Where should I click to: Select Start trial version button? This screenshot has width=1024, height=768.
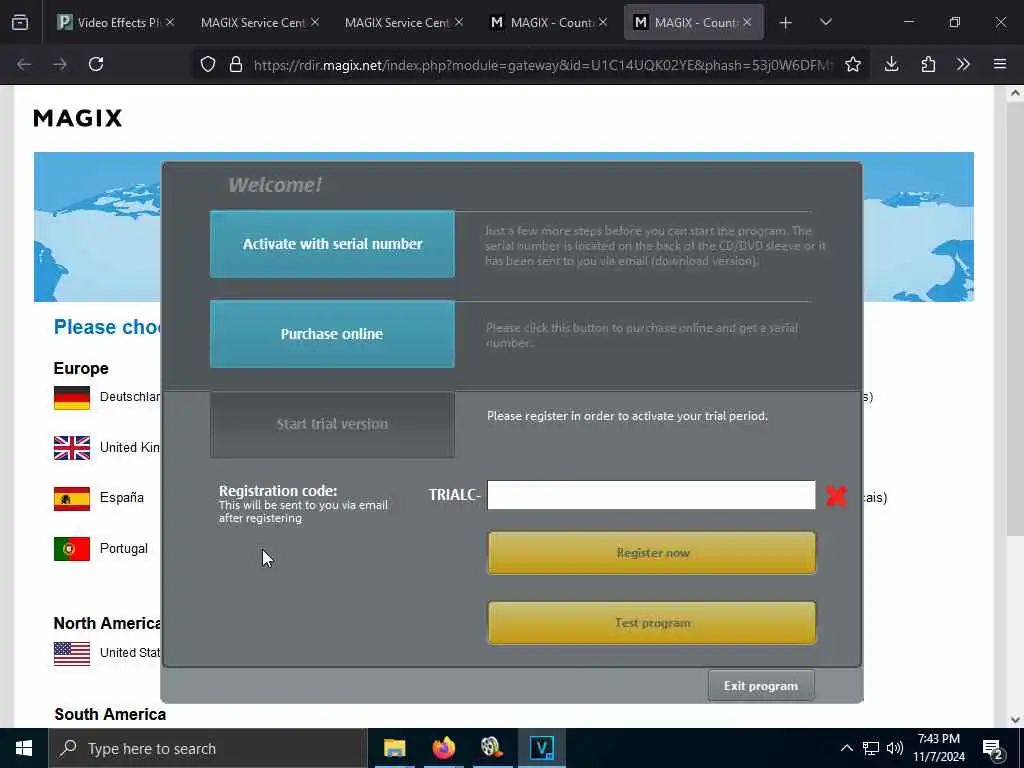click(x=332, y=424)
